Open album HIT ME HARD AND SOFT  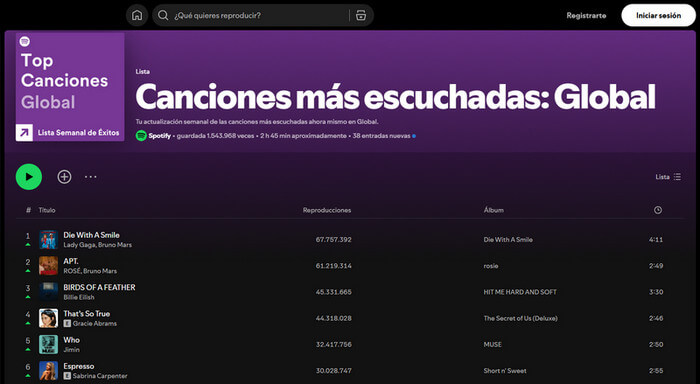(x=520, y=292)
